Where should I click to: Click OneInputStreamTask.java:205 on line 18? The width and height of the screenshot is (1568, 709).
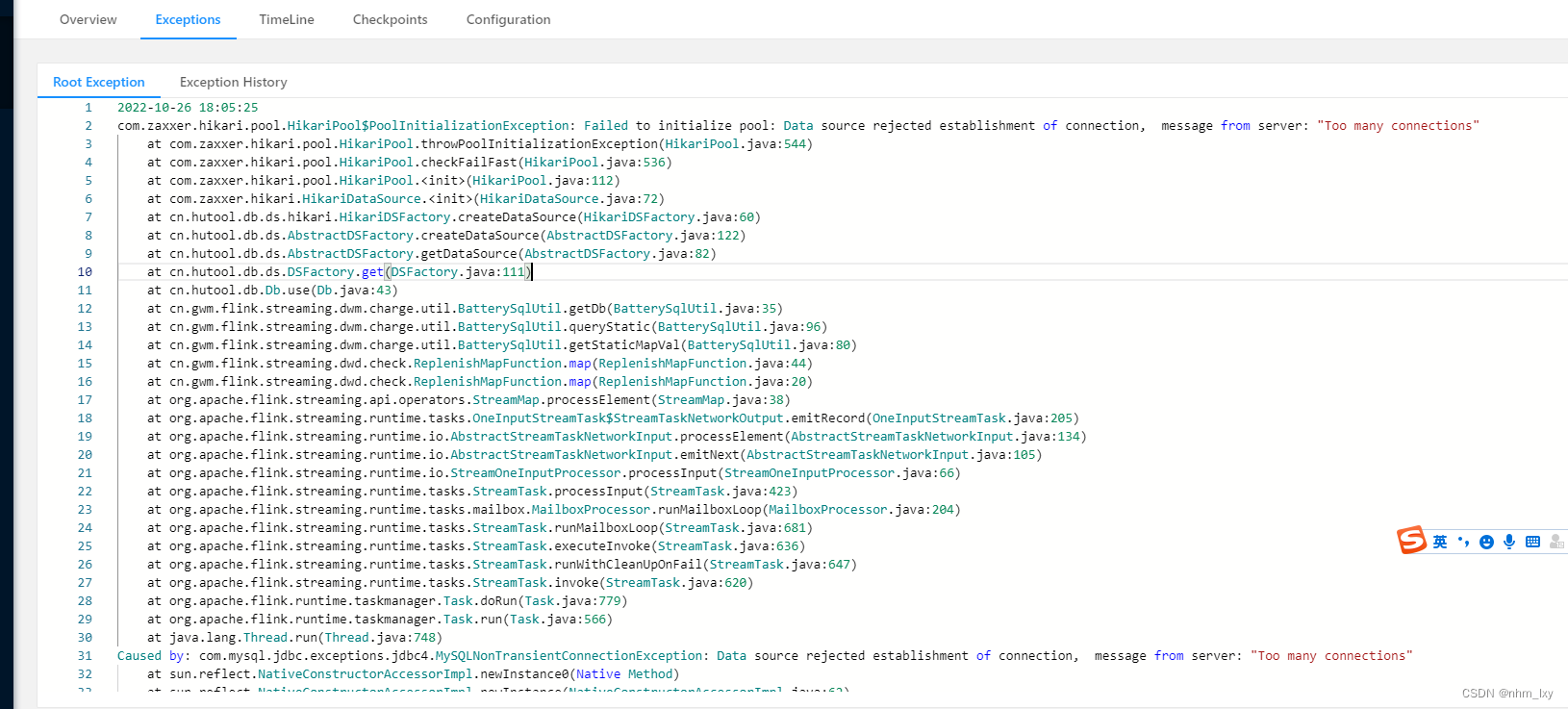[x=973, y=418]
